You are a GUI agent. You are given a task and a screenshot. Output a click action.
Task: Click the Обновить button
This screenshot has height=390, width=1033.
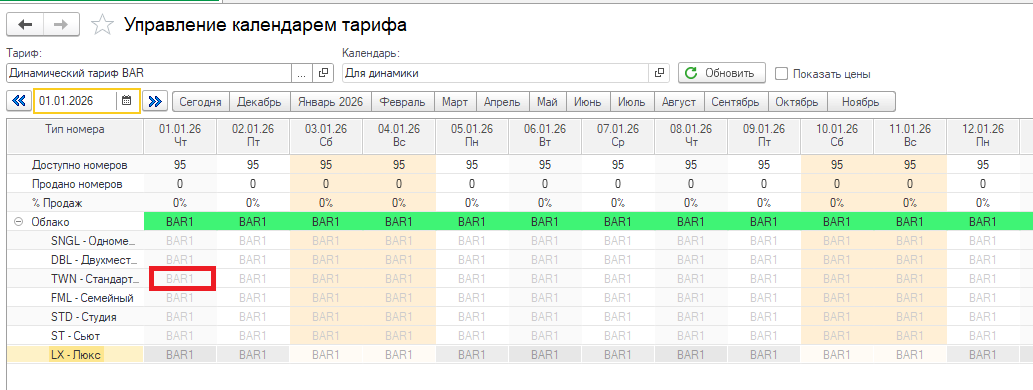(722, 73)
